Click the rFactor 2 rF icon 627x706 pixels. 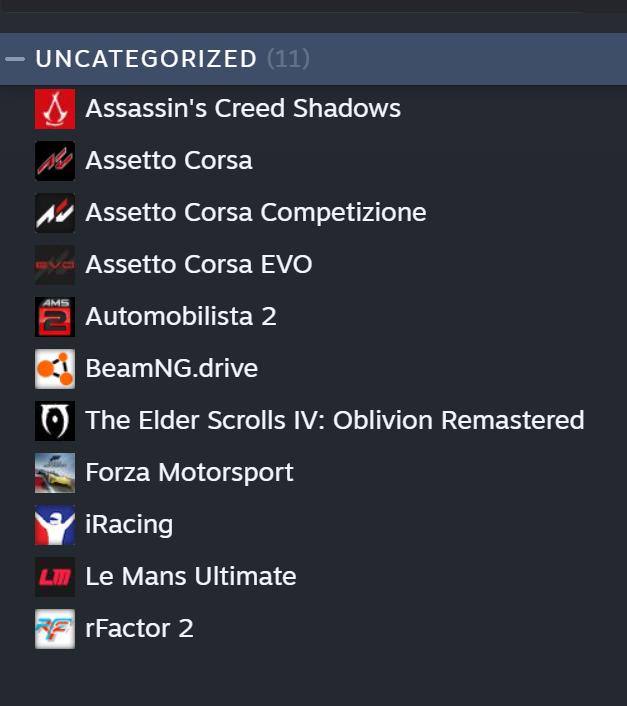click(55, 629)
